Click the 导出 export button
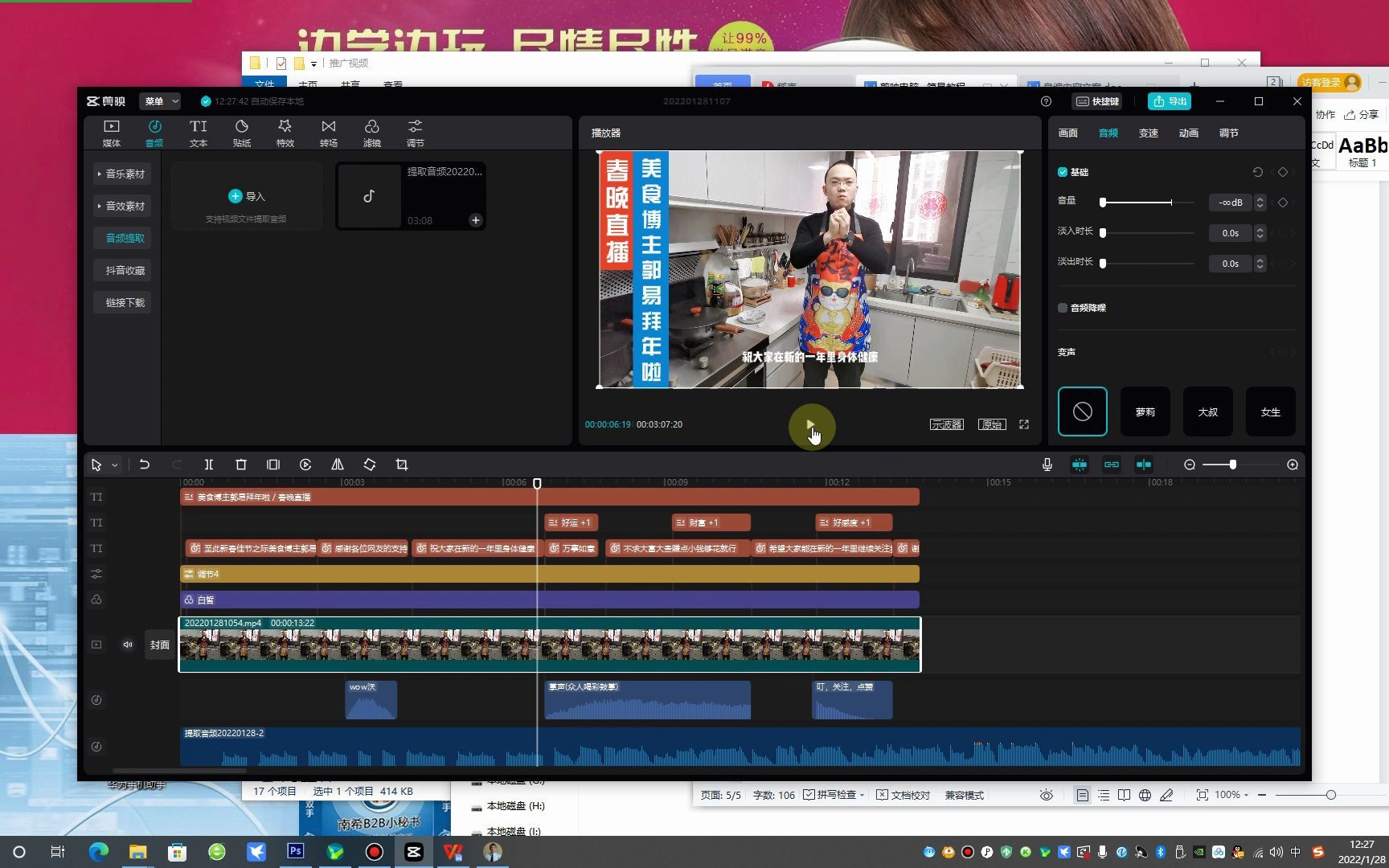This screenshot has height=868, width=1389. [1170, 101]
